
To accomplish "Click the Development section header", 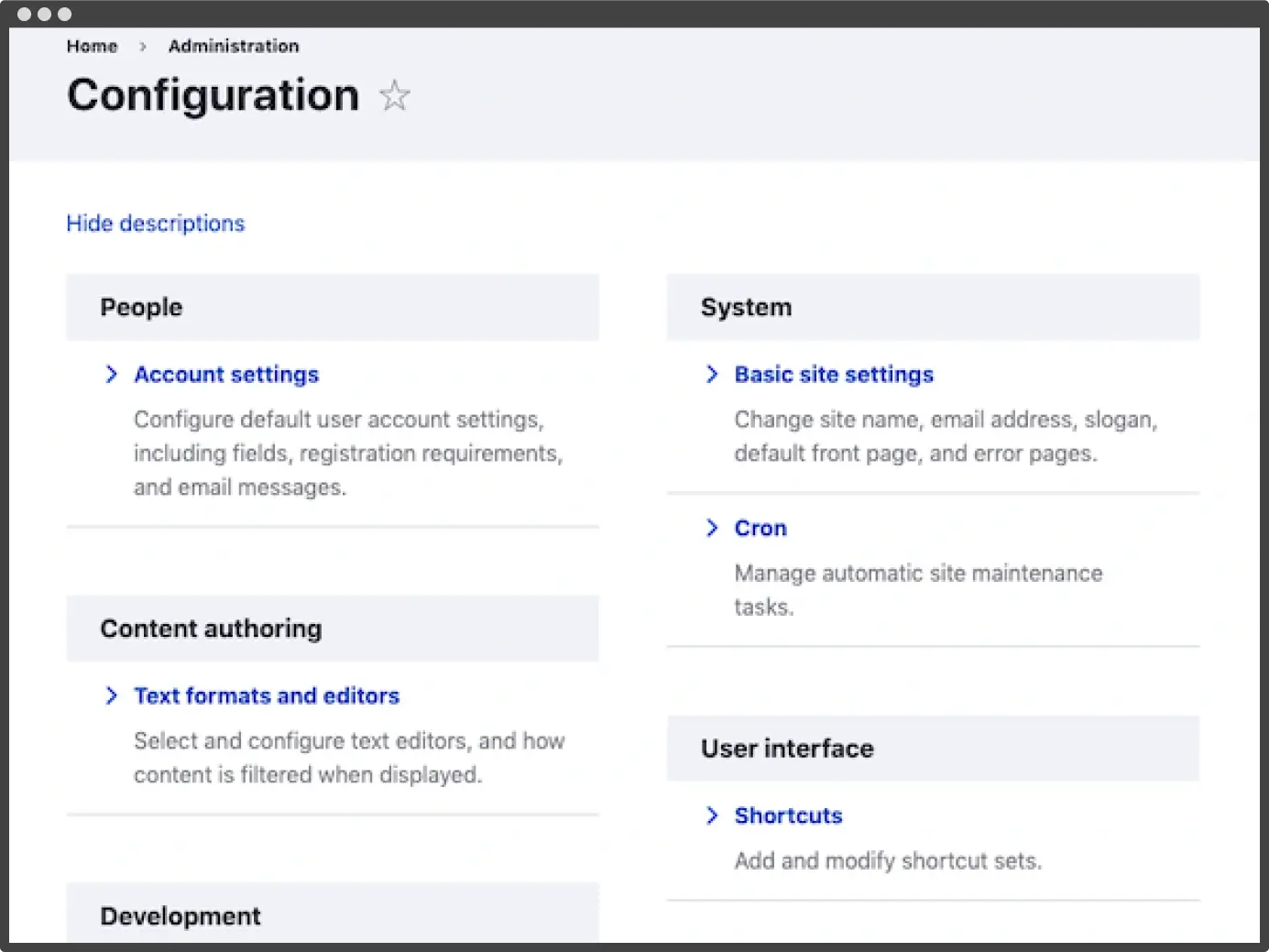I will [180, 915].
